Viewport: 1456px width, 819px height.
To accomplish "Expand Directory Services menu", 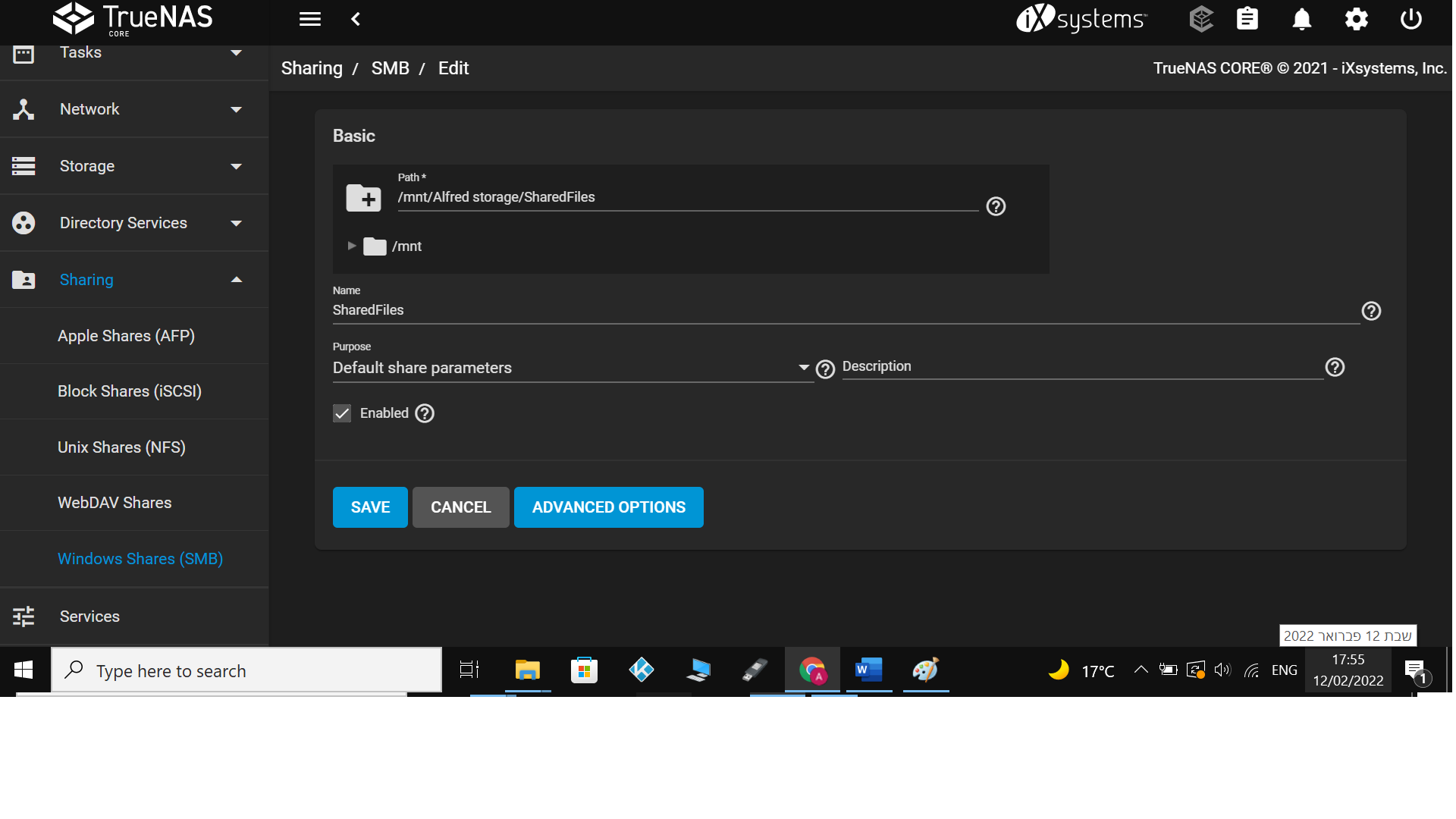I will [x=134, y=223].
